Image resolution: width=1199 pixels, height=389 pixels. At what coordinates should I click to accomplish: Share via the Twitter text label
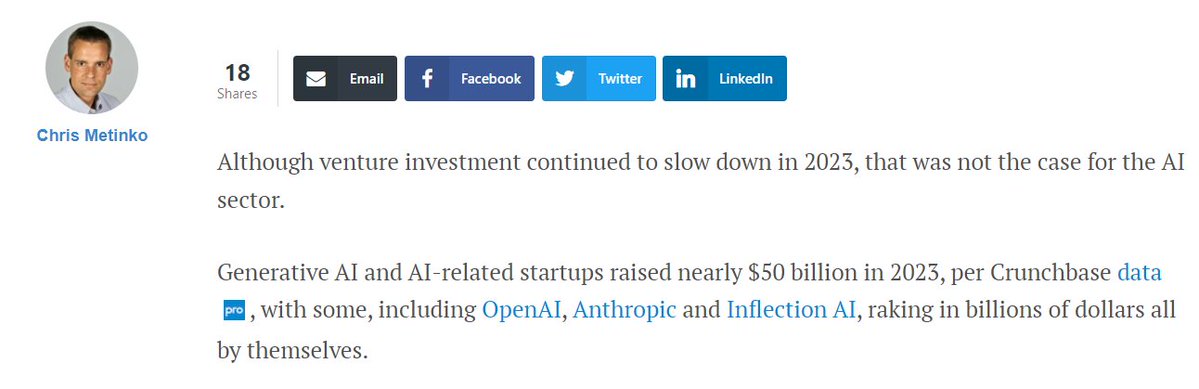tap(620, 79)
